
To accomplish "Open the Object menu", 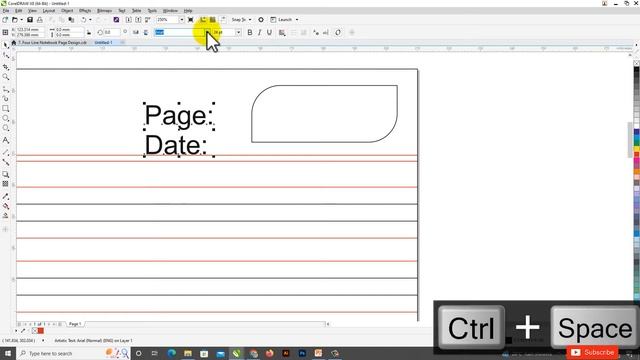I will 67,11.
